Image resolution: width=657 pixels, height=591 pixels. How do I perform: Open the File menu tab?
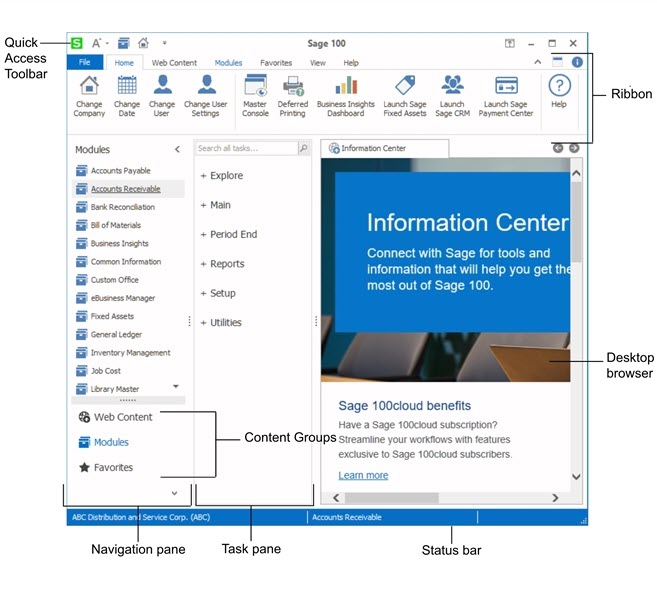pyautogui.click(x=86, y=63)
